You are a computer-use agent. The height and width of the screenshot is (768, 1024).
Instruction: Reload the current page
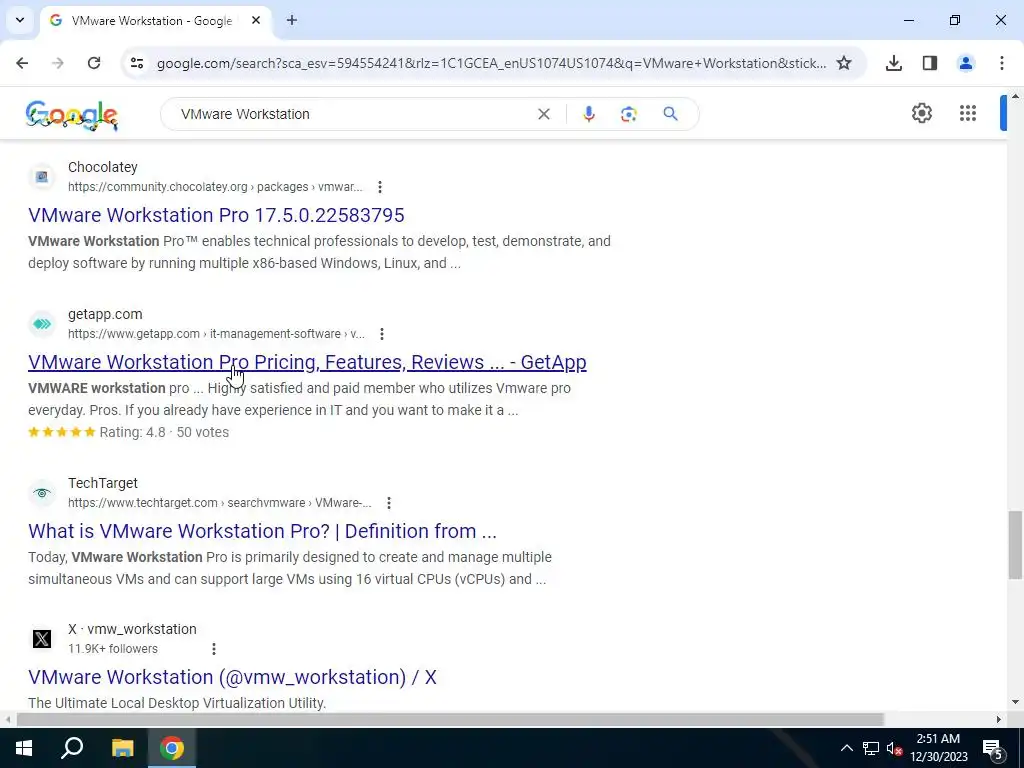[x=94, y=63]
